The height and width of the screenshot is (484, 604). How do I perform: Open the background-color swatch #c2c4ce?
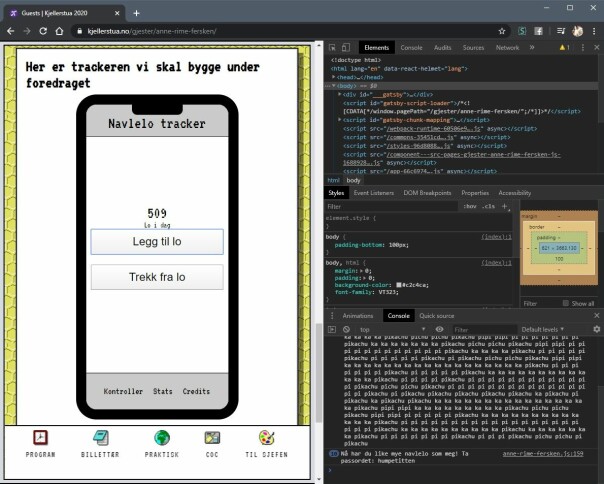tap(399, 285)
